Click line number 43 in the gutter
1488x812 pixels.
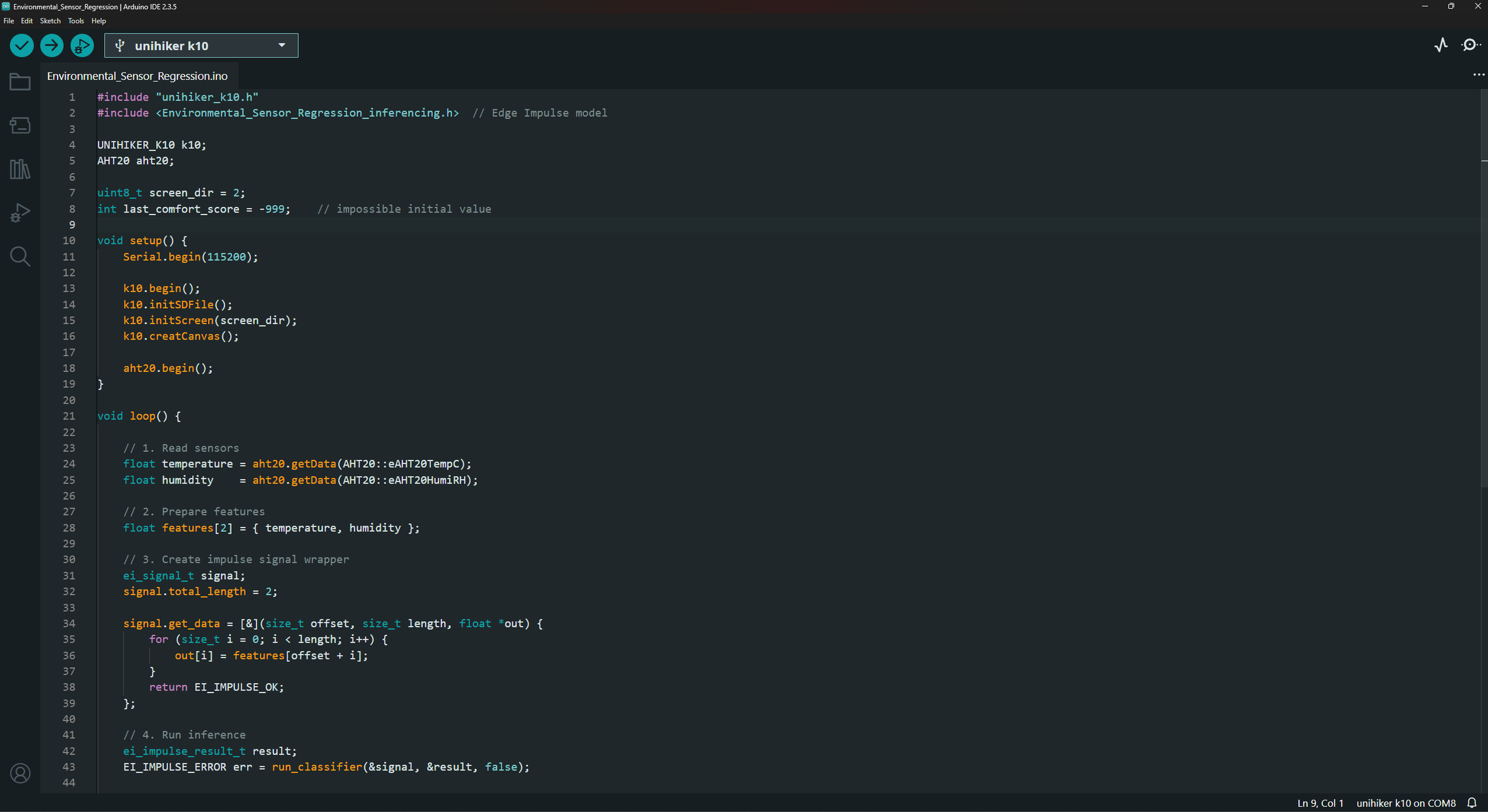69,767
